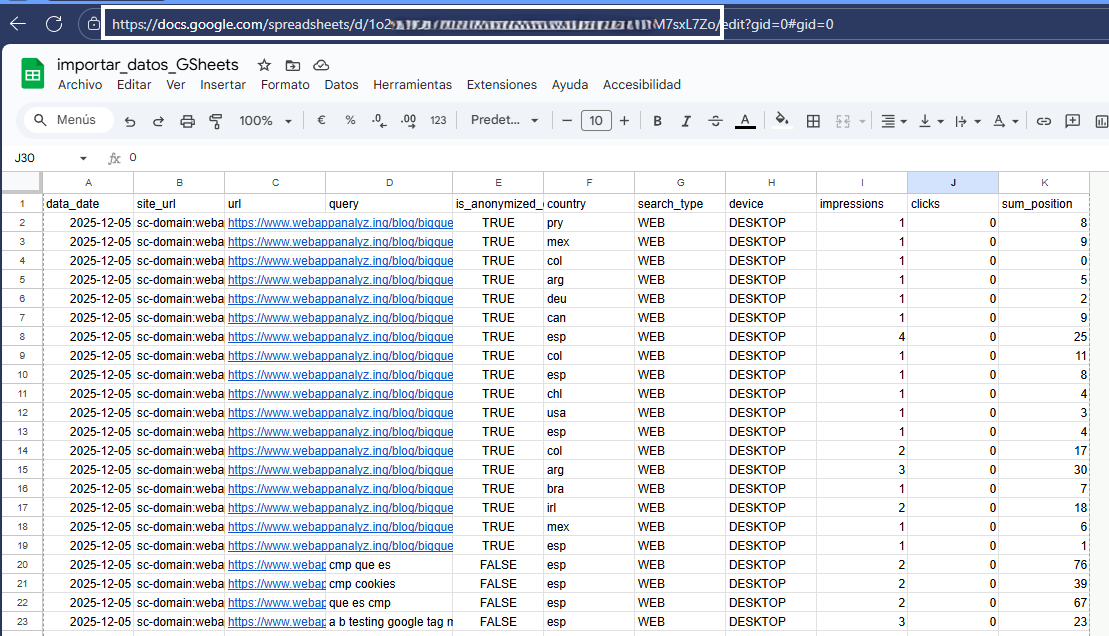Viewport: 1109px width, 636px height.
Task: Select the italic formatting icon
Action: (x=686, y=121)
